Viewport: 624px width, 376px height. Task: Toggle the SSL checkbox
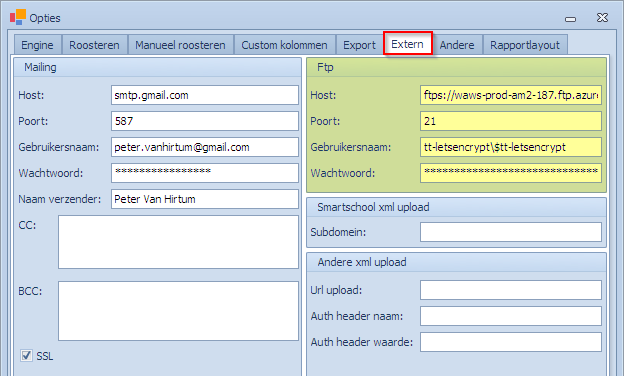tap(26, 355)
